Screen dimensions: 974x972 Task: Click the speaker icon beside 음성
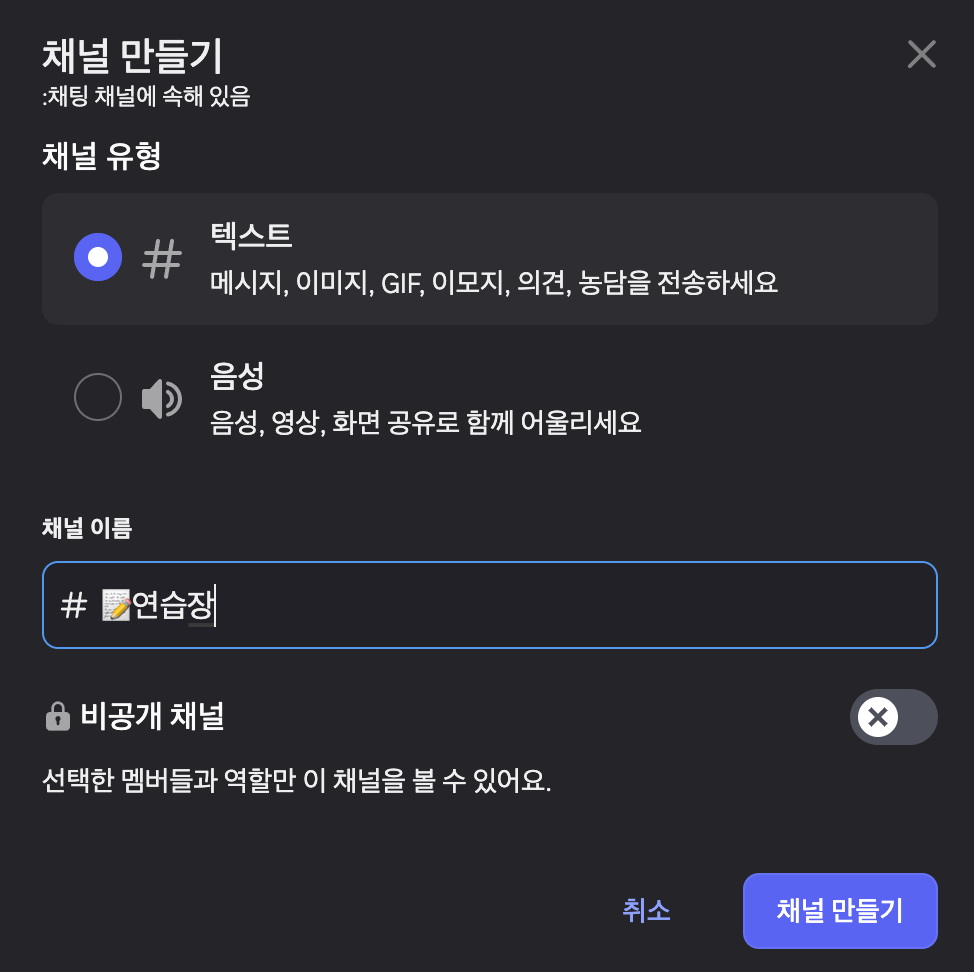coord(160,397)
